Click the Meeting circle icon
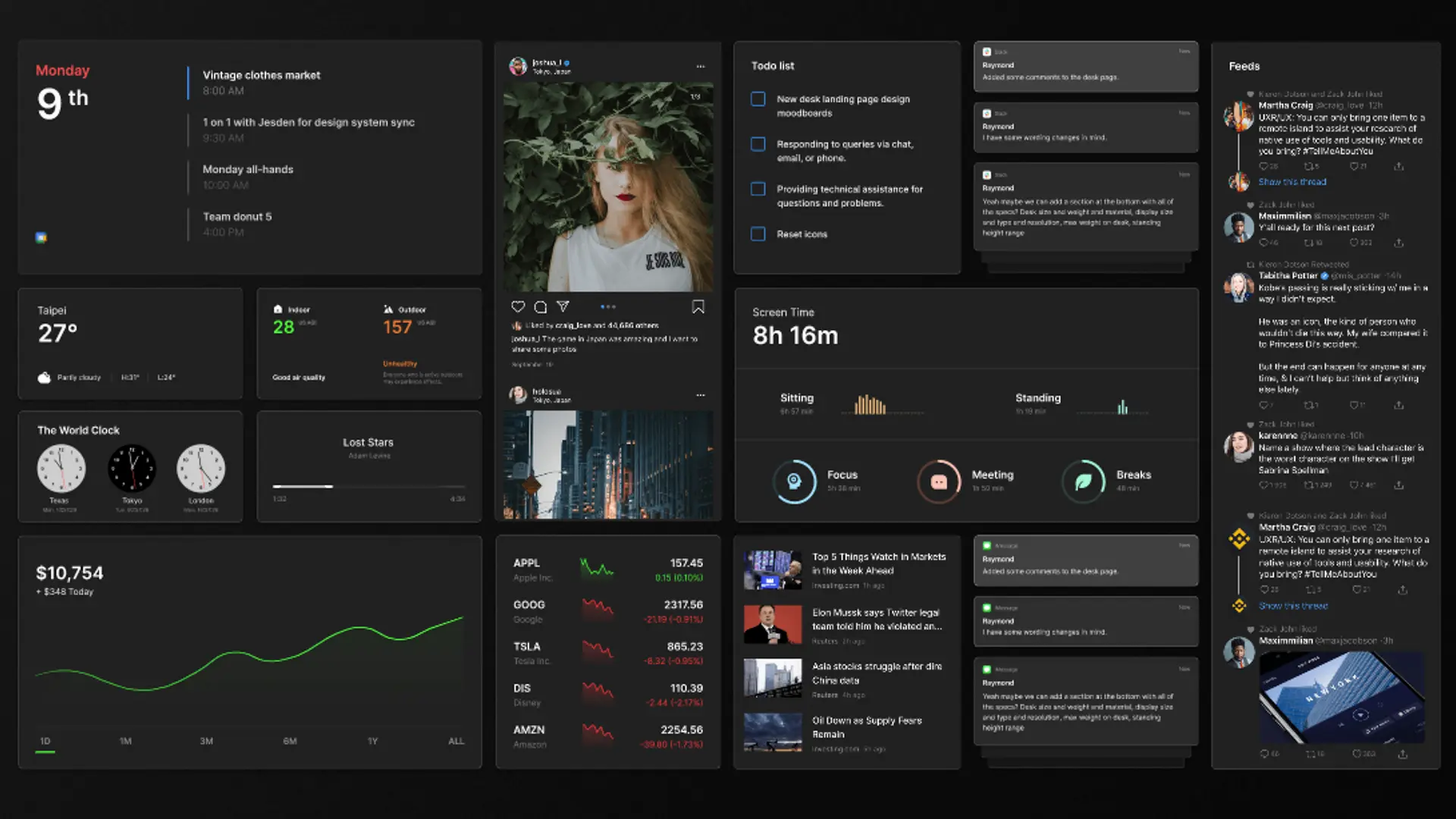 click(939, 482)
